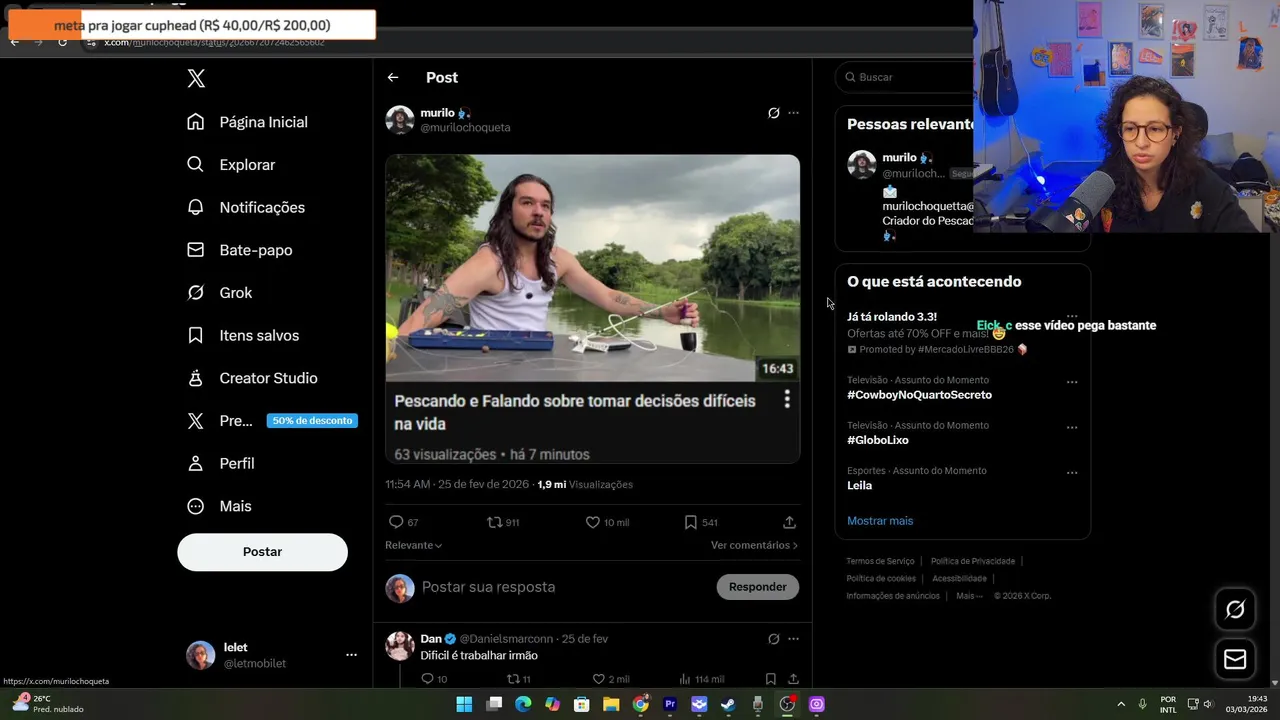
Task: Click the Responder button
Action: pos(757,587)
